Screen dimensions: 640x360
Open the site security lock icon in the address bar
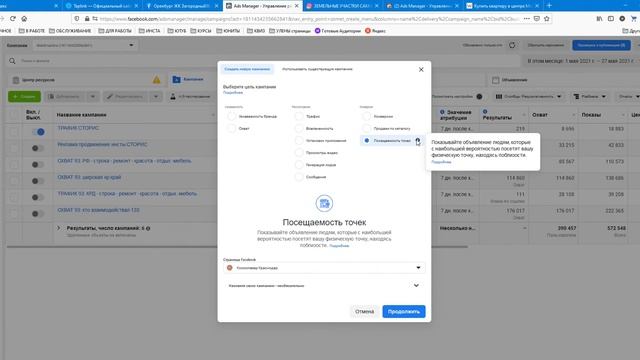click(87, 19)
